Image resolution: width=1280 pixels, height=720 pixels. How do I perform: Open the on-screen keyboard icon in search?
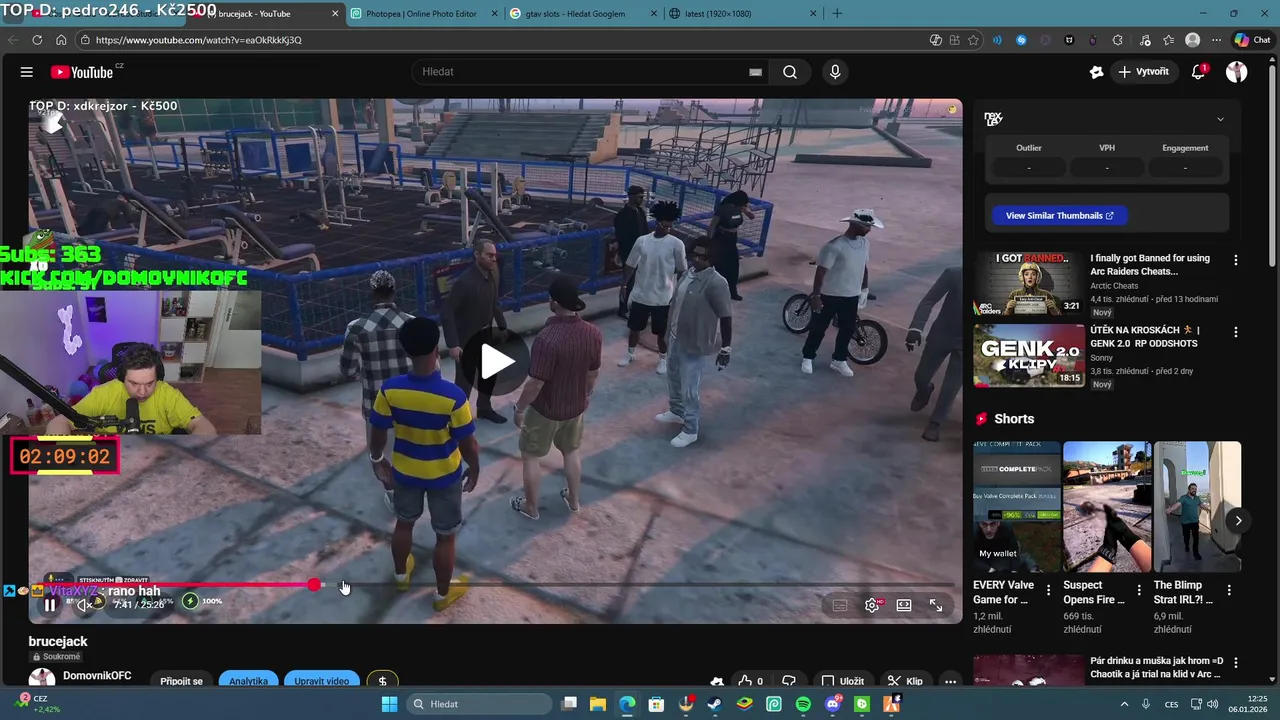(755, 72)
